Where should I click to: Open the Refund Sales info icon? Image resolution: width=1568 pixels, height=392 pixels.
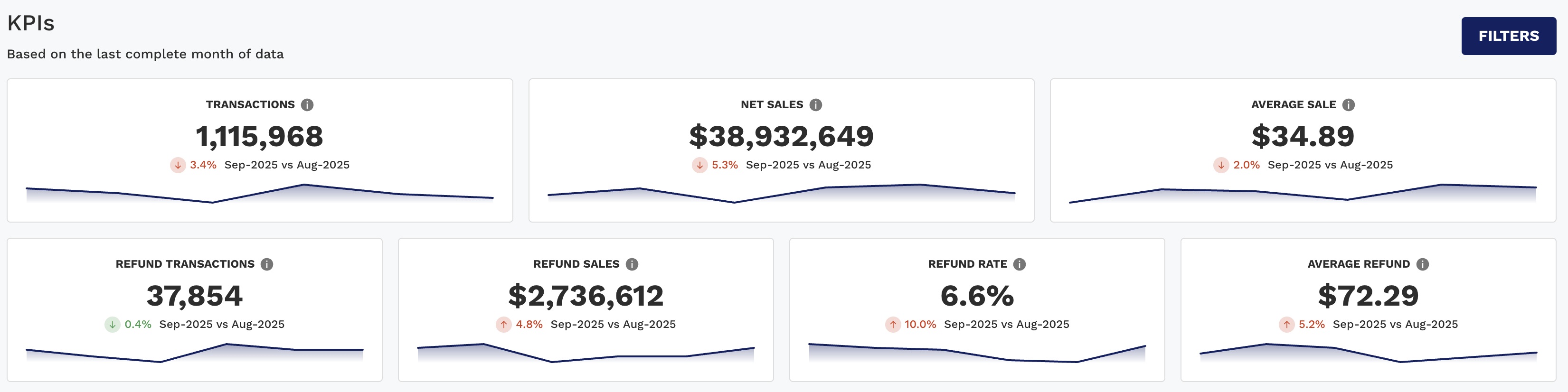pos(632,264)
